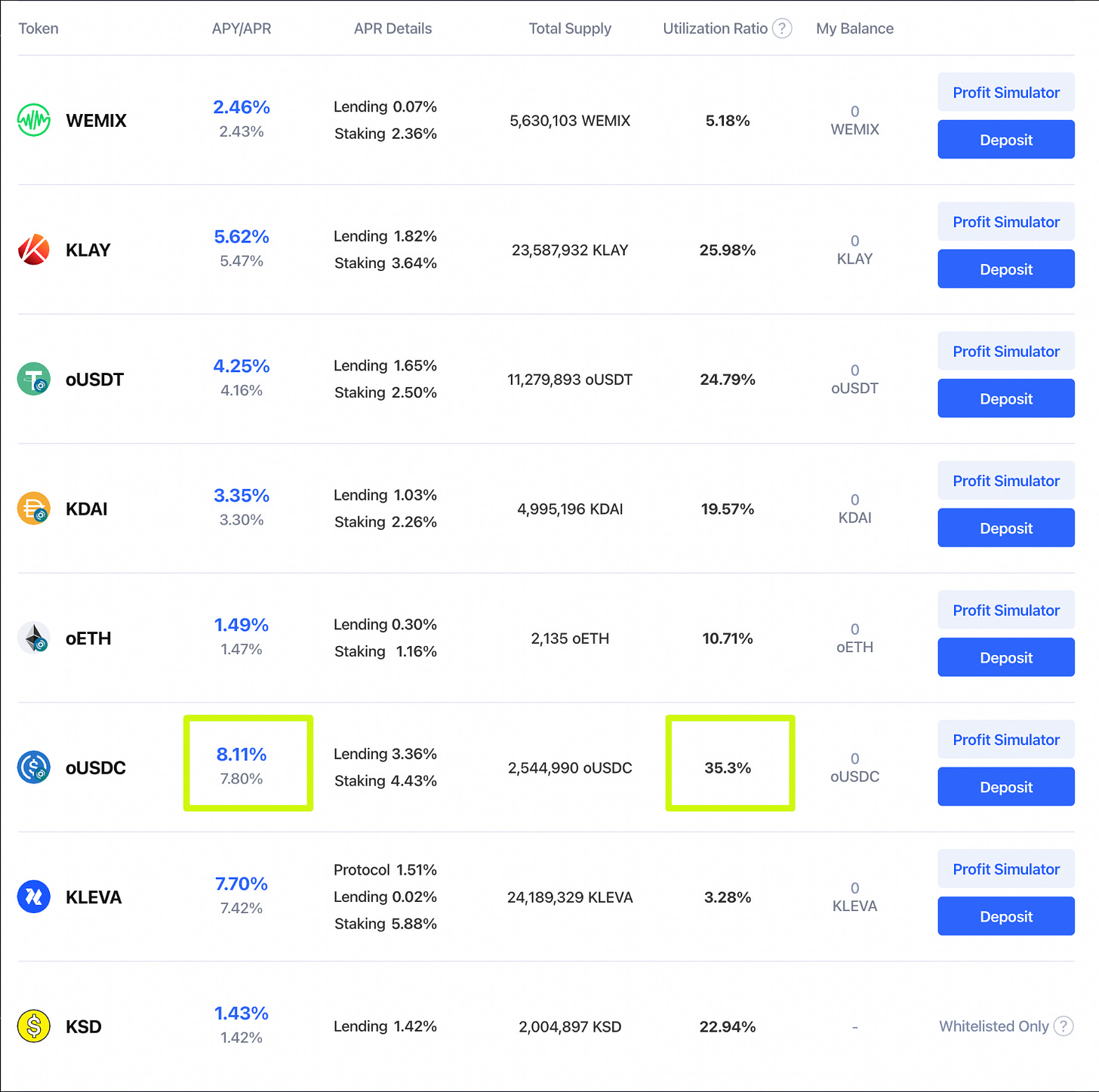Viewport: 1099px width, 1092px height.
Task: Click the 5,630,103 WEMIX supply
Action: [x=570, y=121]
